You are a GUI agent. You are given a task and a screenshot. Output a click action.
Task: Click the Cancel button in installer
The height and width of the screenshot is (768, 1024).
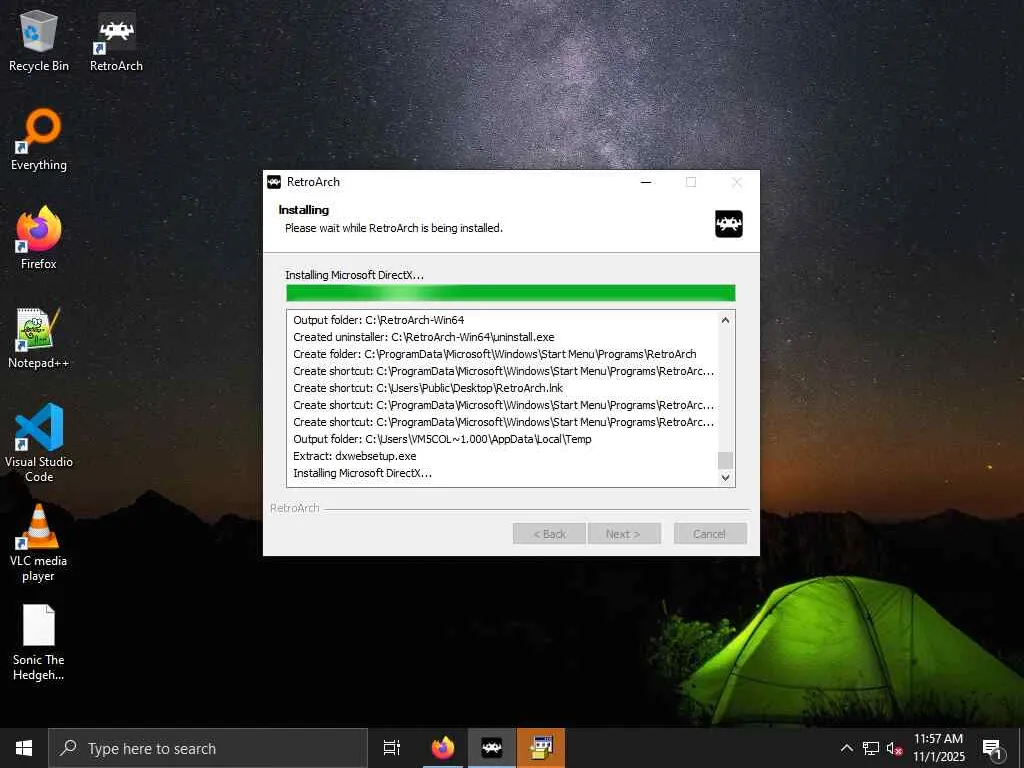click(710, 534)
